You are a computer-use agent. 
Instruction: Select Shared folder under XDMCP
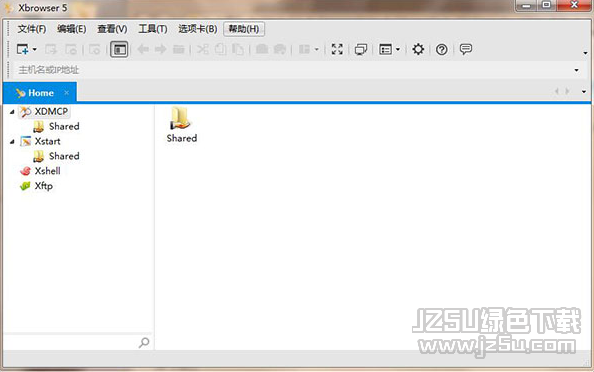[x=56, y=126]
